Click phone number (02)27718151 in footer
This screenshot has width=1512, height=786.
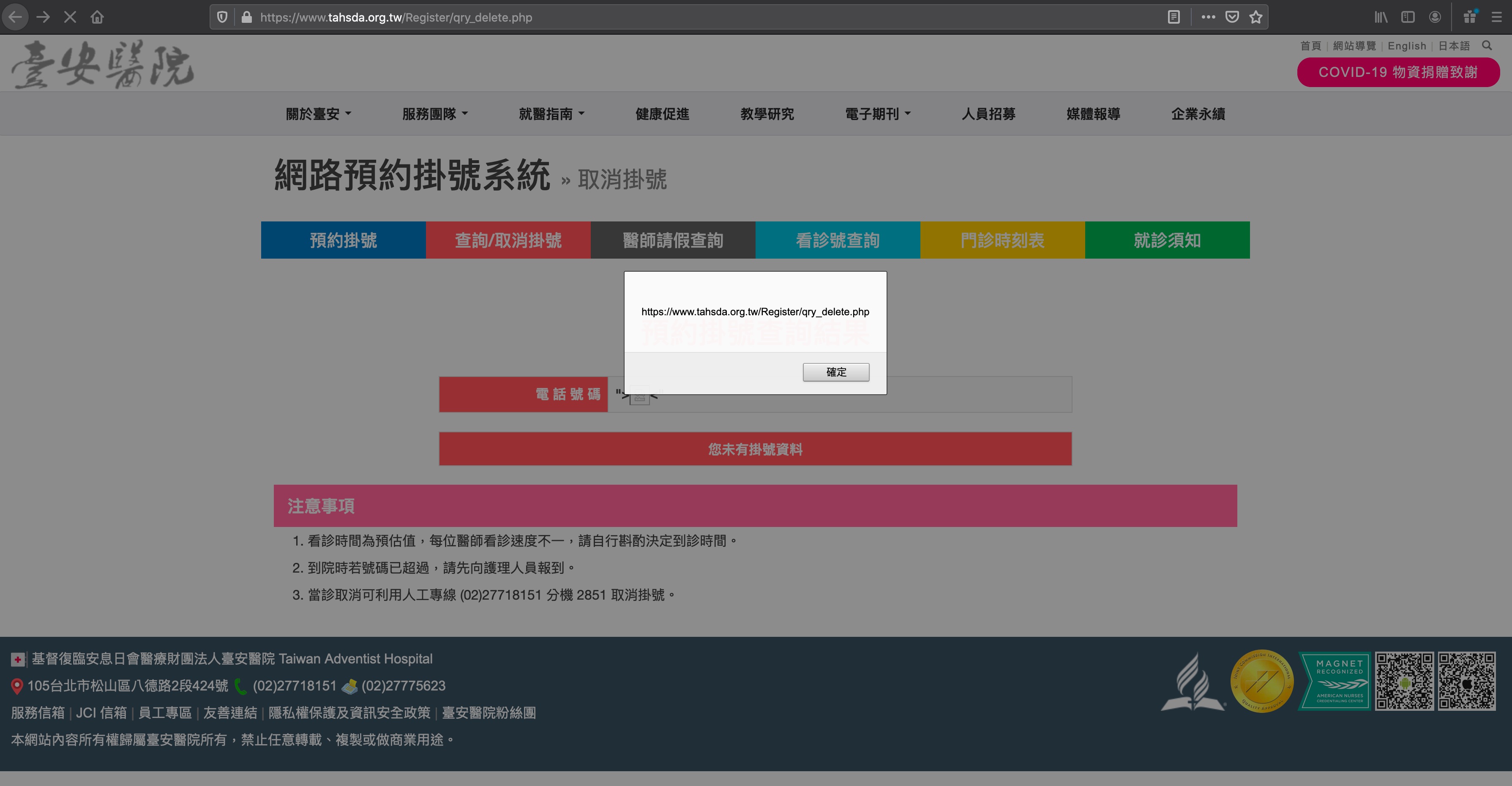click(x=295, y=685)
